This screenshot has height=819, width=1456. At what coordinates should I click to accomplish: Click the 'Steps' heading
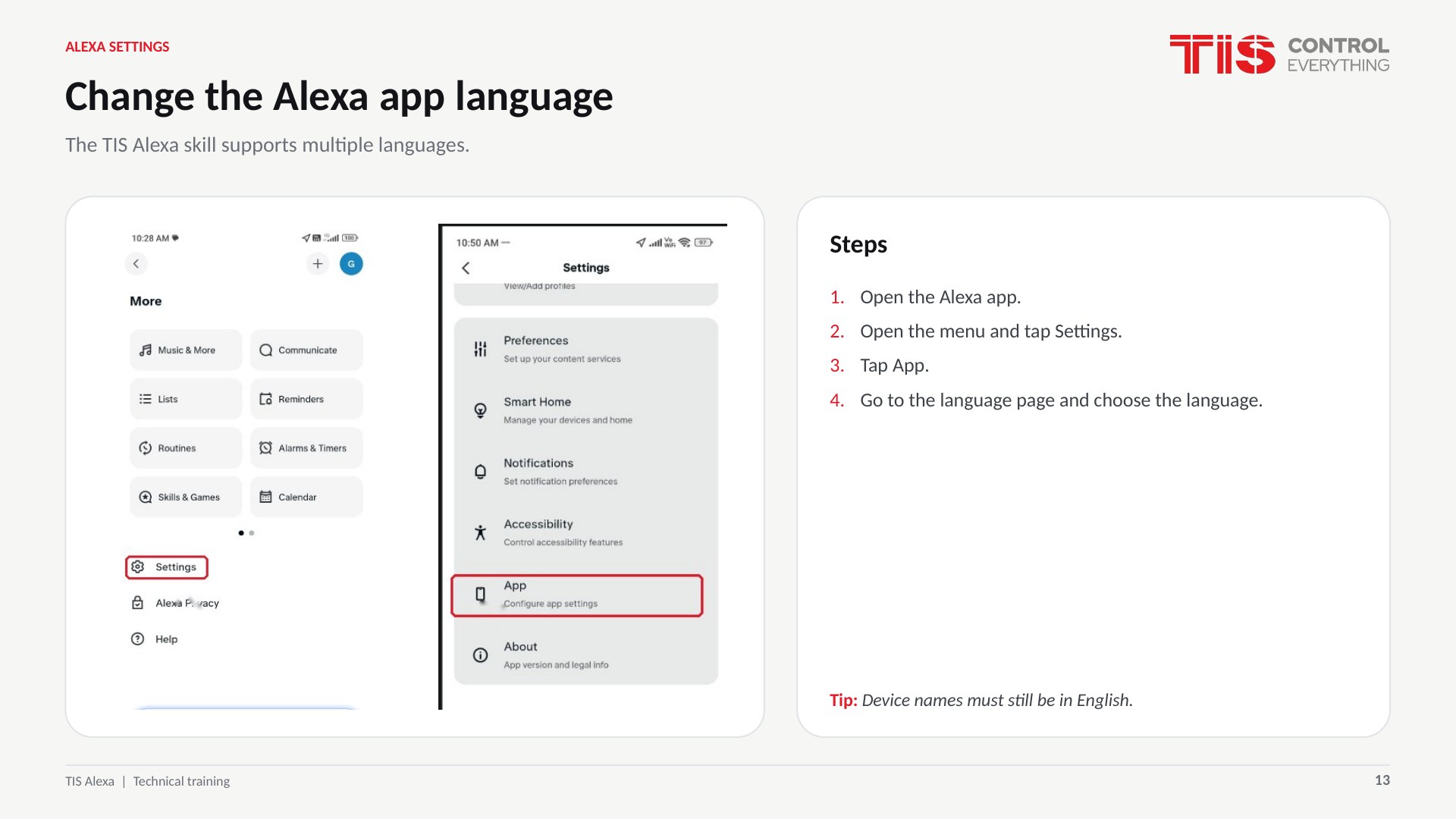point(858,245)
